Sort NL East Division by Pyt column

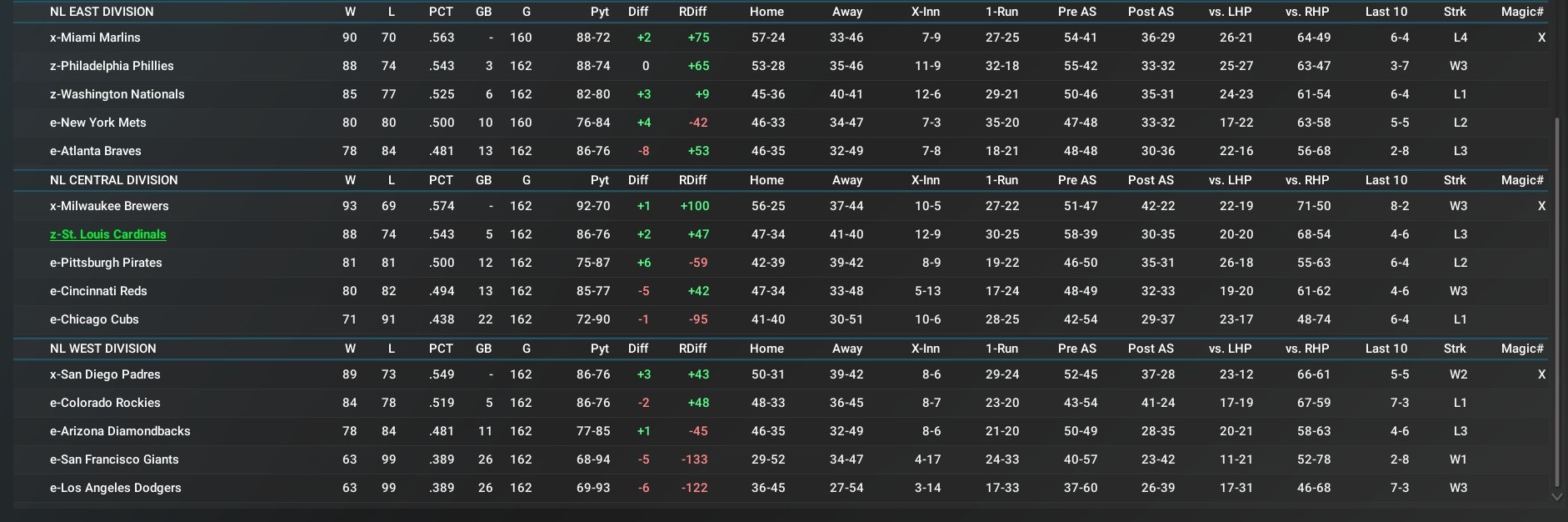[599, 12]
